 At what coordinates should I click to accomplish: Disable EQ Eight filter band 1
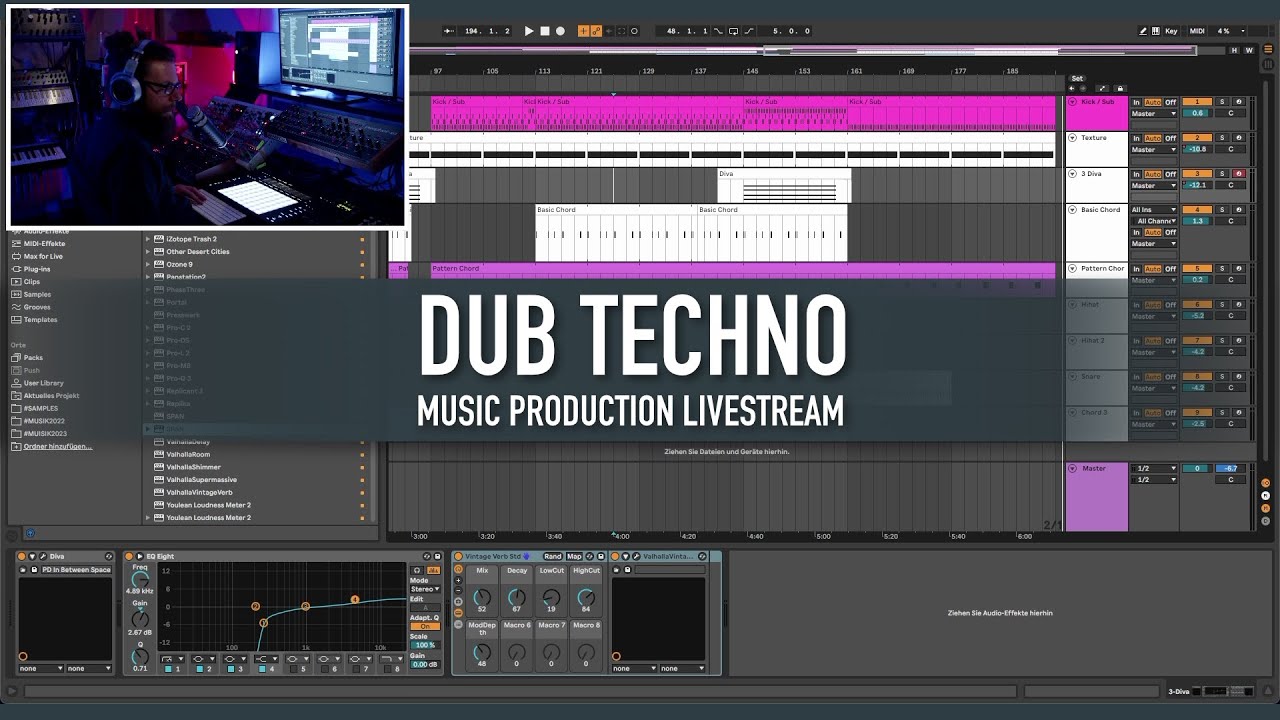tap(166, 668)
